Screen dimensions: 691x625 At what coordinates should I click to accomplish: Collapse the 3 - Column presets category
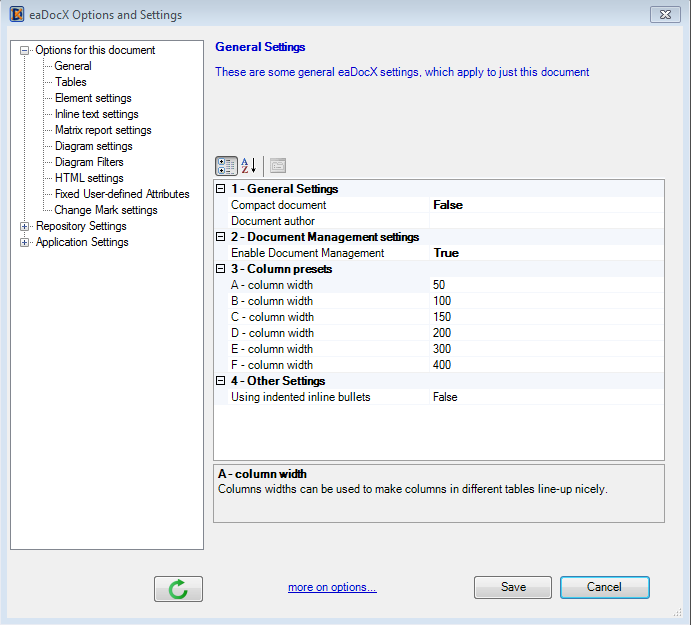point(221,269)
